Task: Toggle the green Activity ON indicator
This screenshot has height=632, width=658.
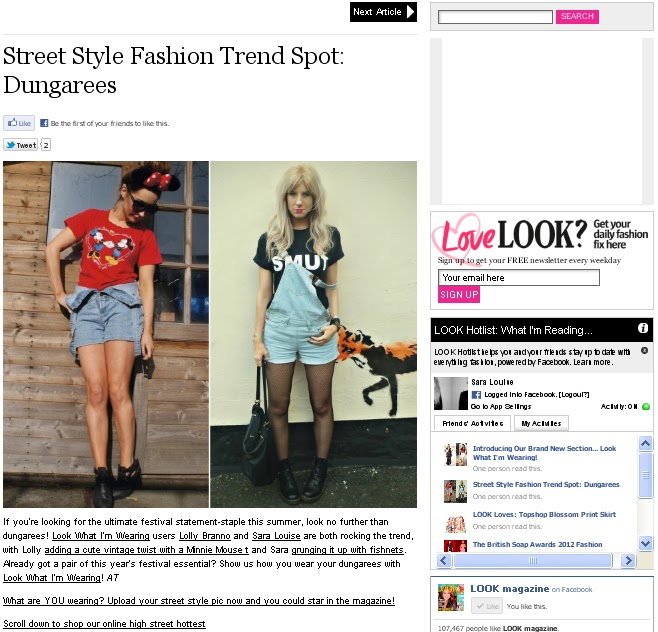Action: [646, 406]
